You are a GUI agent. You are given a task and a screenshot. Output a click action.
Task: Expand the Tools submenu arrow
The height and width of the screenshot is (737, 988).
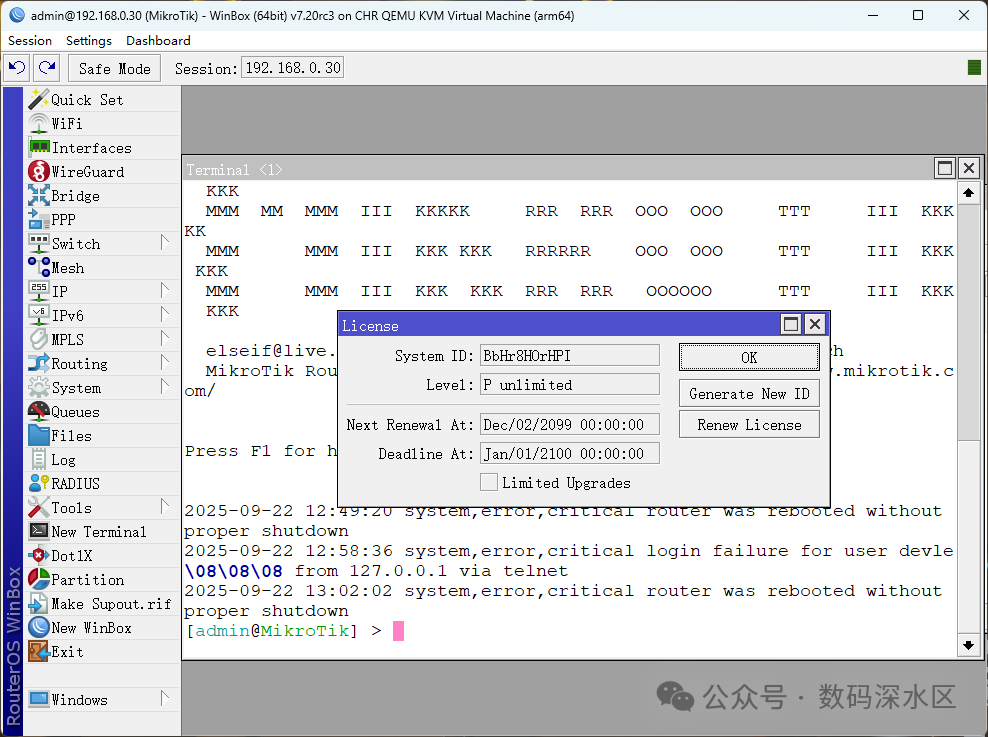[x=164, y=506]
